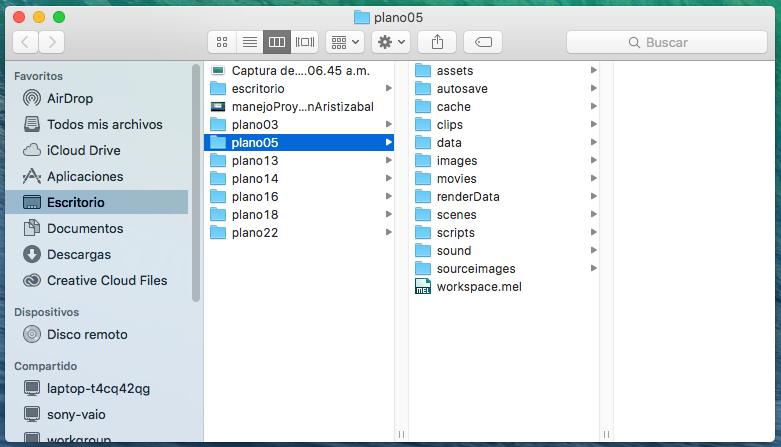781x447 pixels.
Task: Open iCloud Drive from sidebar
Action: tap(97, 150)
